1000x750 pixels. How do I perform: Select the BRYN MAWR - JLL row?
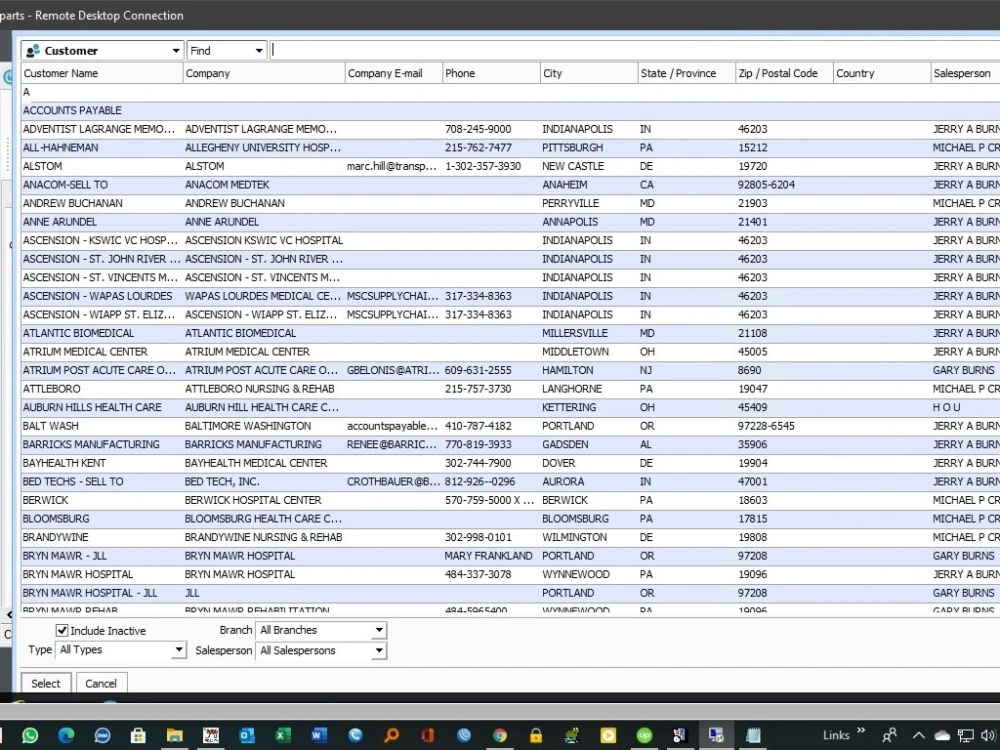(x=510, y=555)
